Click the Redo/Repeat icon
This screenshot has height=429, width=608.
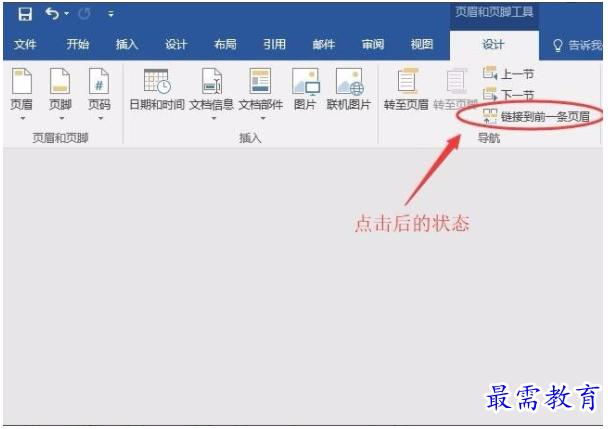pos(84,14)
